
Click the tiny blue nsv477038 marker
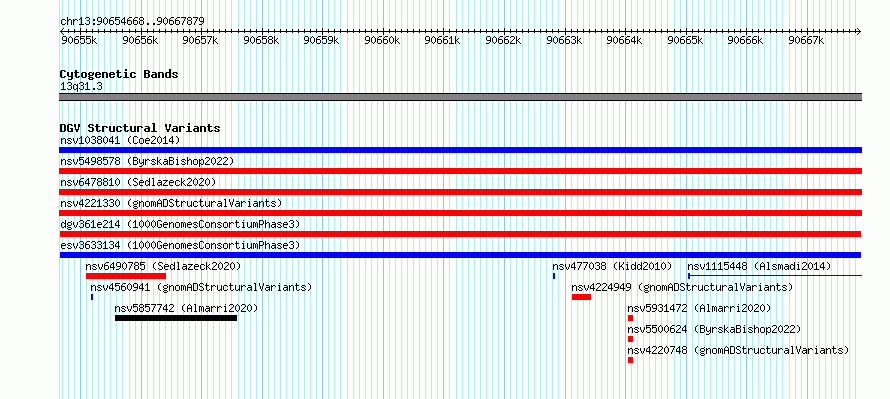pos(554,276)
